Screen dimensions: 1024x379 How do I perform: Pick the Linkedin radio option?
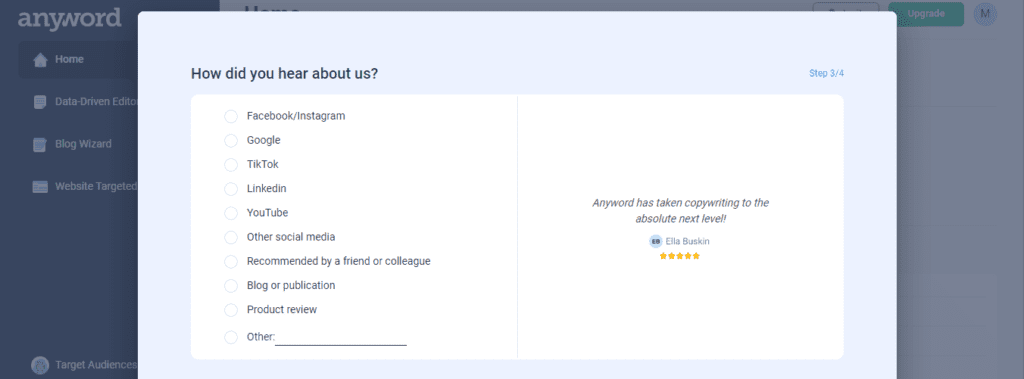231,189
